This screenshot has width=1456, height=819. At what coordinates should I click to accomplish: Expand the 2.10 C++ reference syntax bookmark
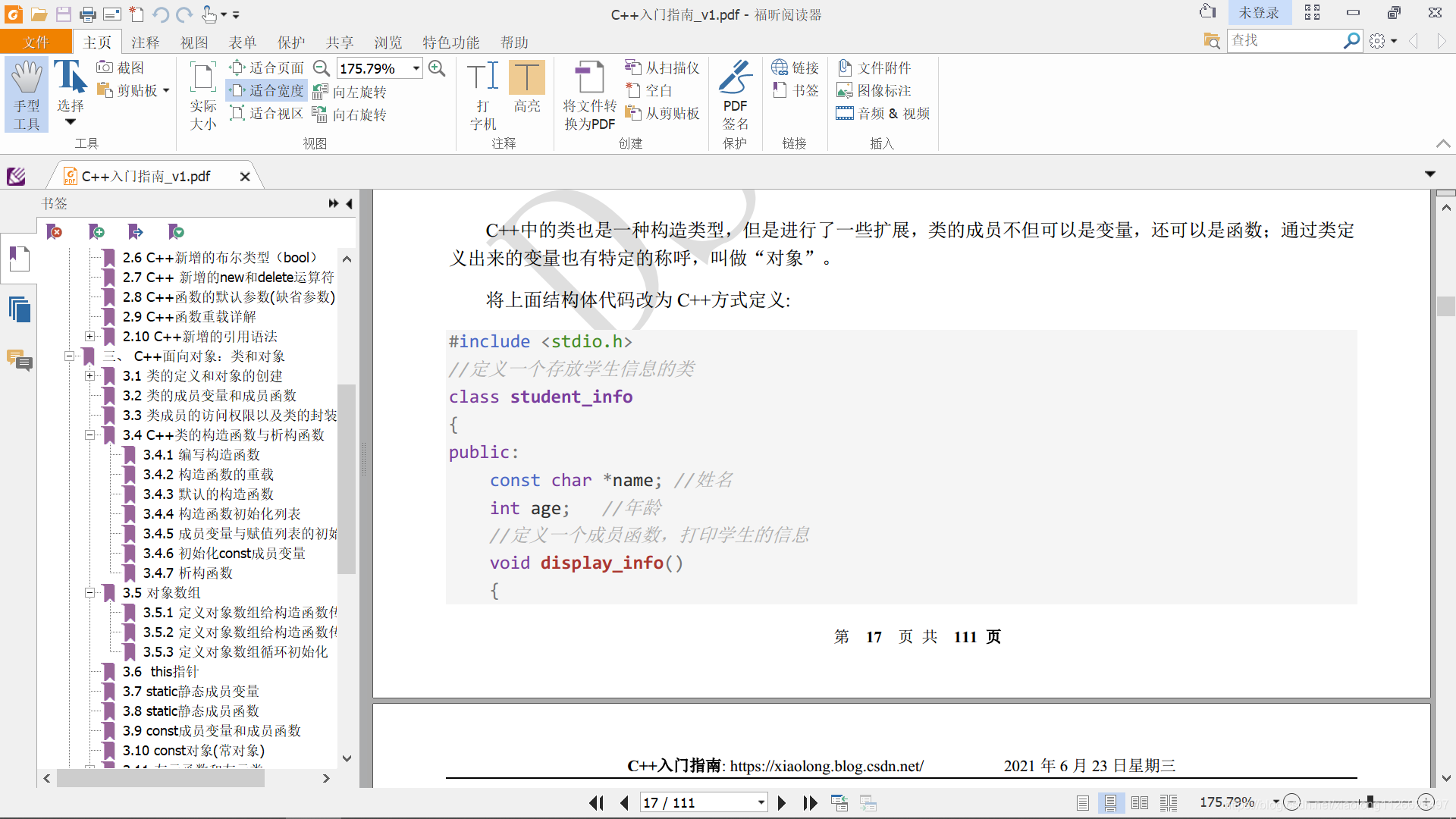pyautogui.click(x=89, y=337)
